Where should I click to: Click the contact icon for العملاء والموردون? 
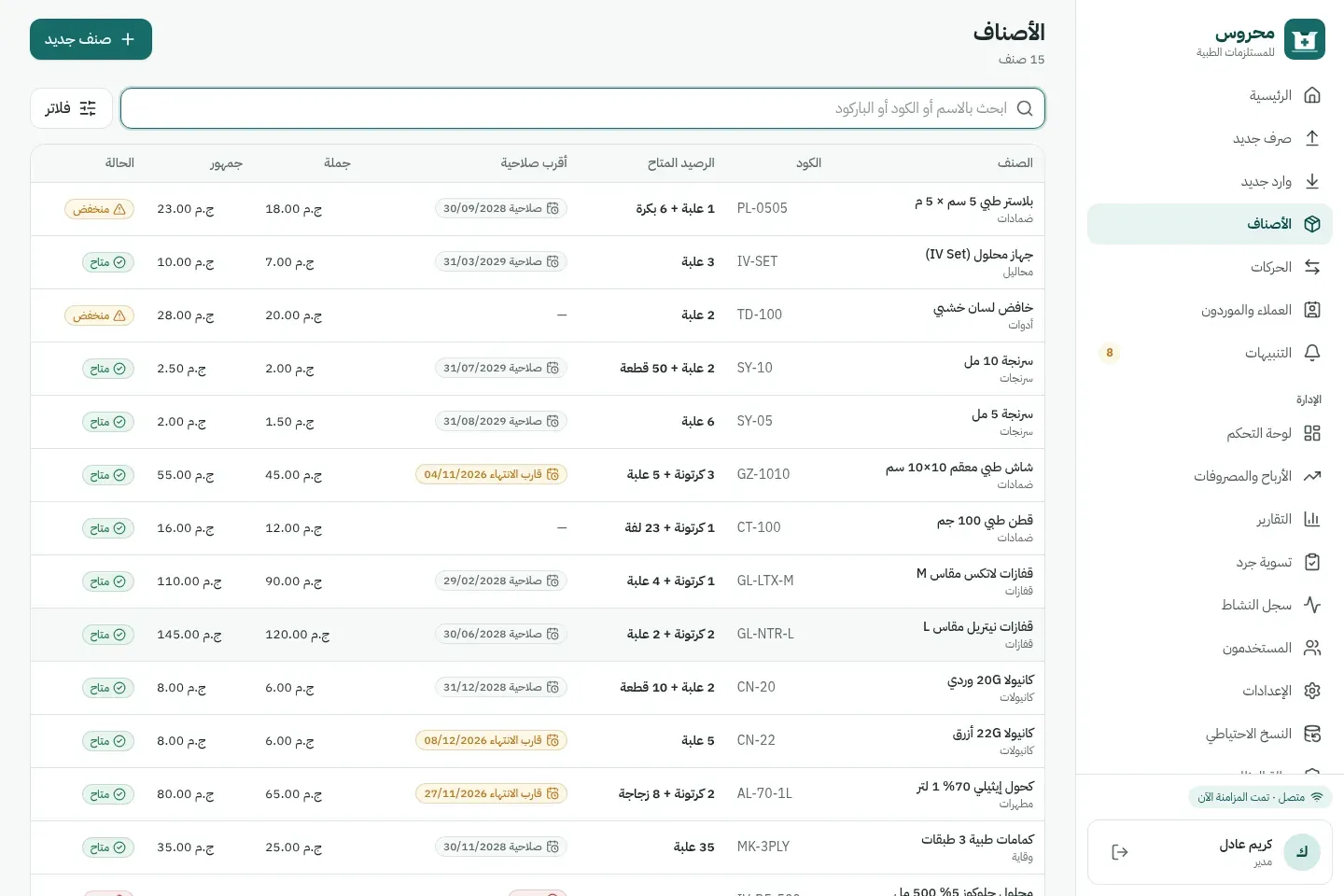point(1311,310)
